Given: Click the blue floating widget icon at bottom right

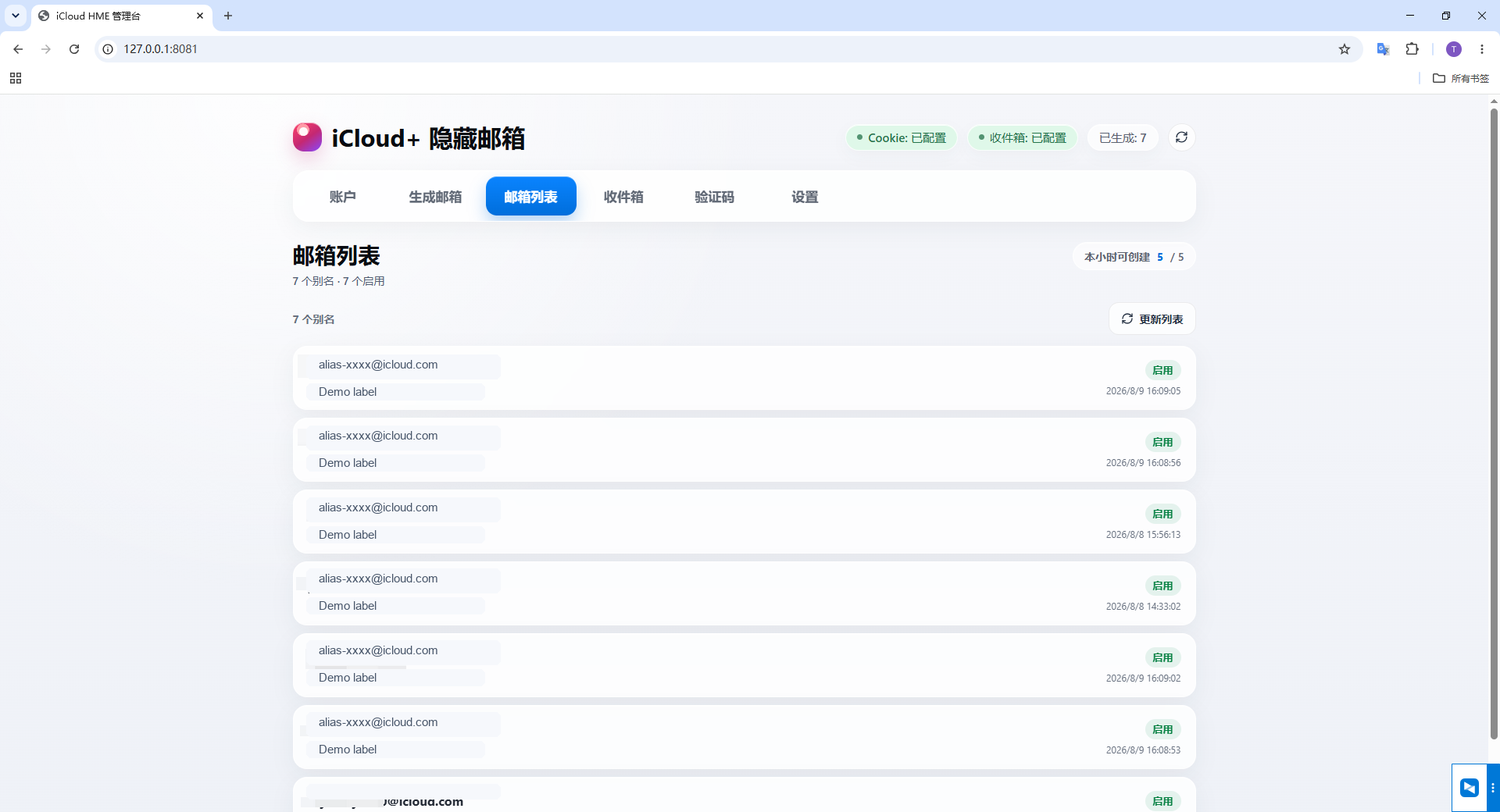Looking at the screenshot, I should click(x=1470, y=788).
